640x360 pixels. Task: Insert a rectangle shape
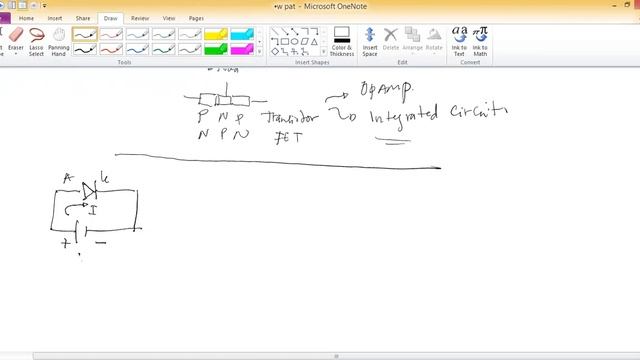tap(285, 41)
